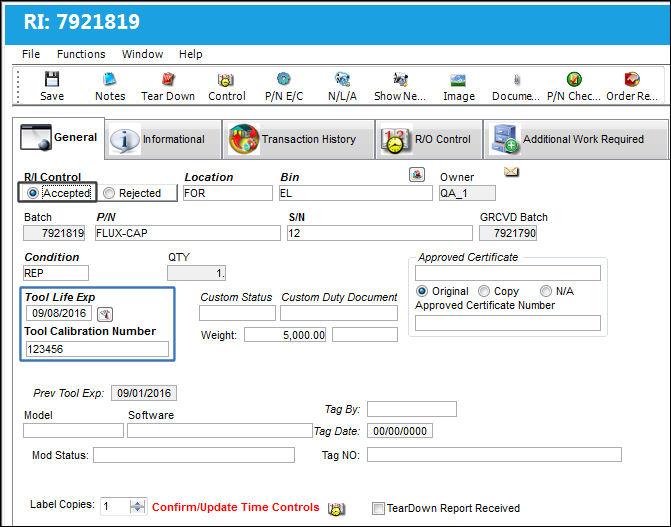Click the Label Copies spinner arrows
The height and width of the screenshot is (527, 671).
pos(137,507)
